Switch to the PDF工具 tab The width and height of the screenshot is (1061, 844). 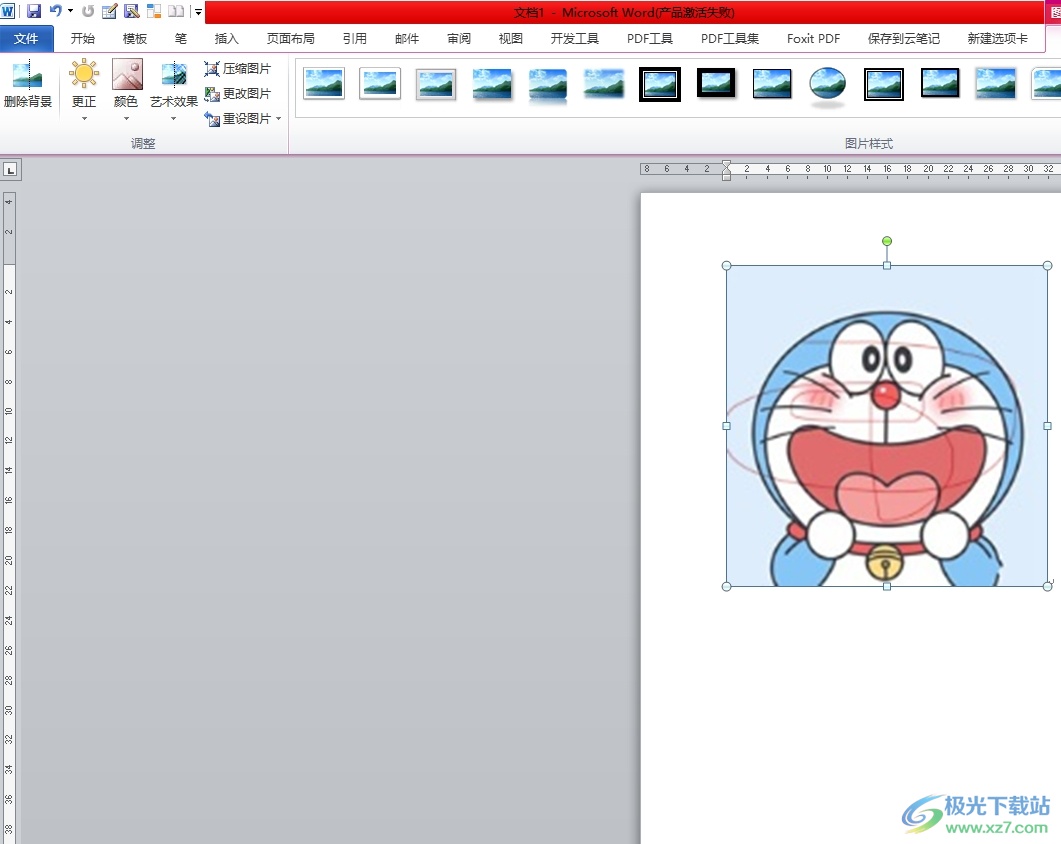coord(650,39)
